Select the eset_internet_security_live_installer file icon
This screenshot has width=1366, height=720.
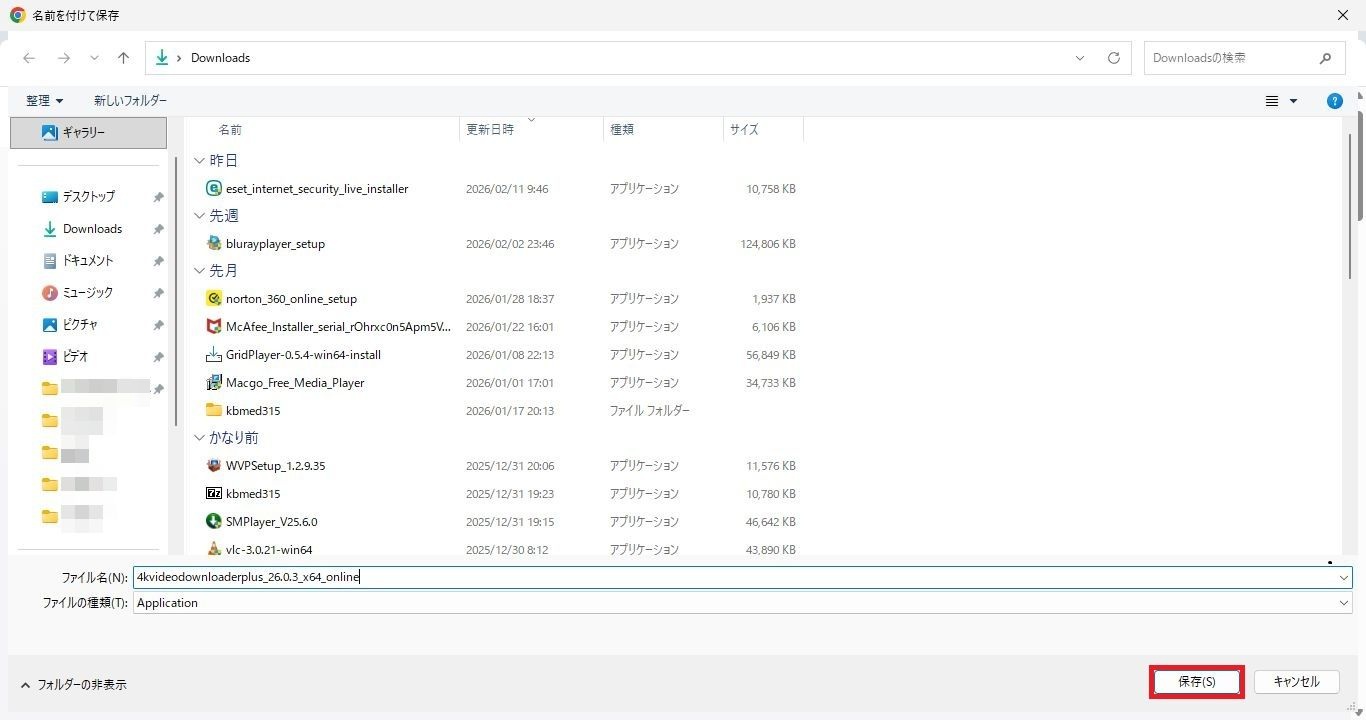click(213, 188)
